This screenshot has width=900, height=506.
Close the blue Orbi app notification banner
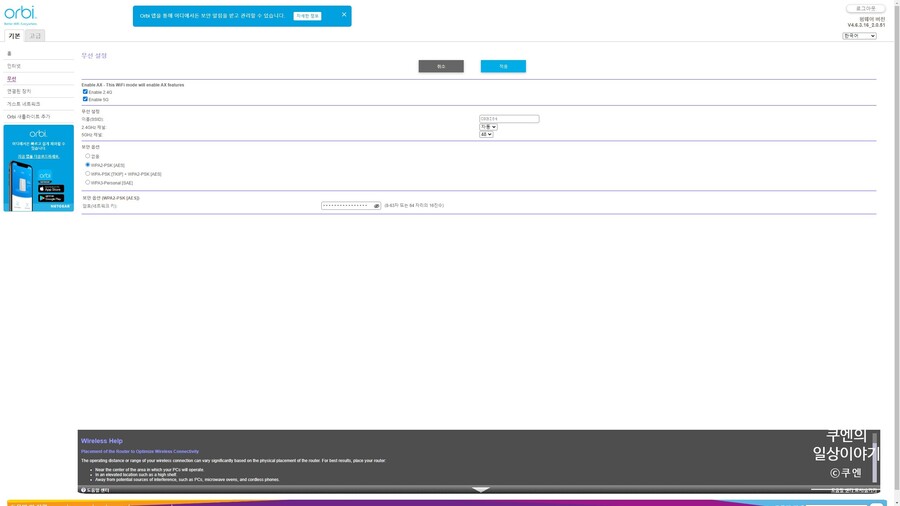[344, 15]
